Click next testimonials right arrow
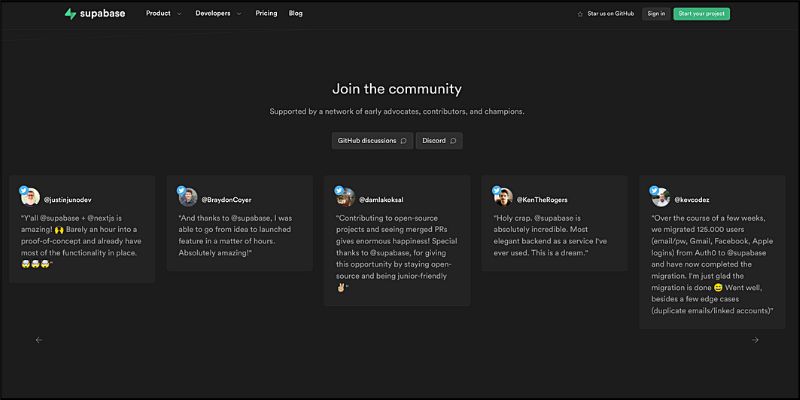Image resolution: width=800 pixels, height=400 pixels. [x=755, y=340]
